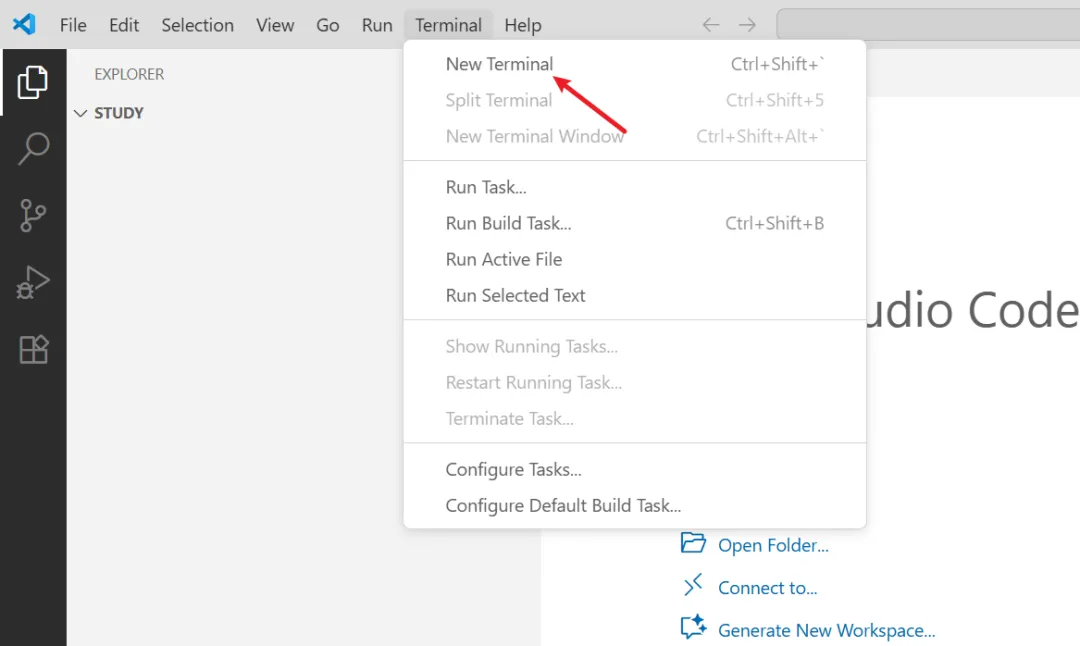Click Generate New Workspace... link
Image resolution: width=1080 pixels, height=646 pixels.
[826, 630]
